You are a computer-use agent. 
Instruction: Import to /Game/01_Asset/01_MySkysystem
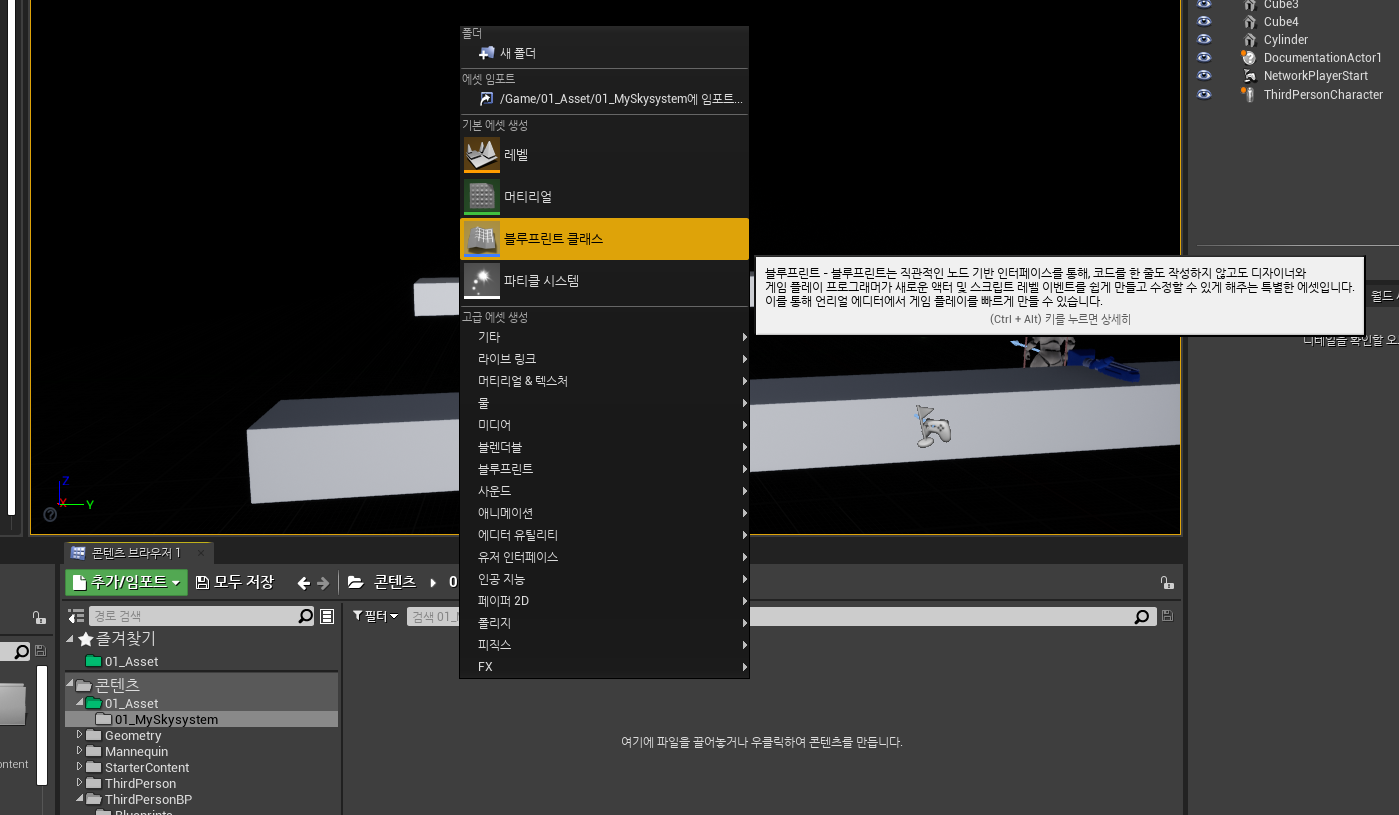point(604,99)
